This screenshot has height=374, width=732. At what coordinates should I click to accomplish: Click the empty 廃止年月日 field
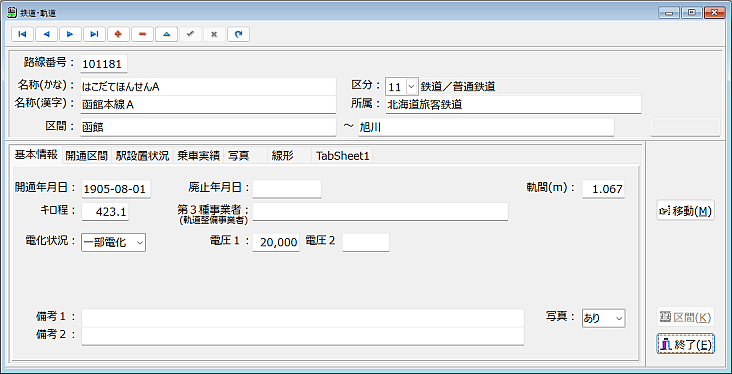287,189
